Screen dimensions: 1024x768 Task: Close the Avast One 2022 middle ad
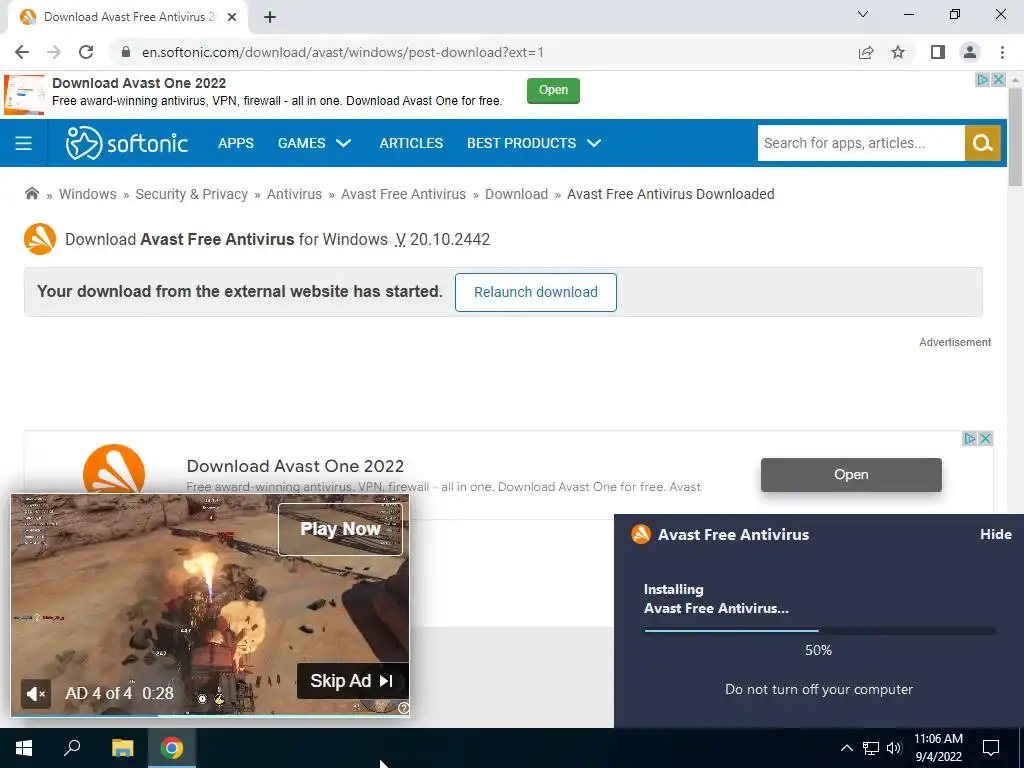point(986,439)
